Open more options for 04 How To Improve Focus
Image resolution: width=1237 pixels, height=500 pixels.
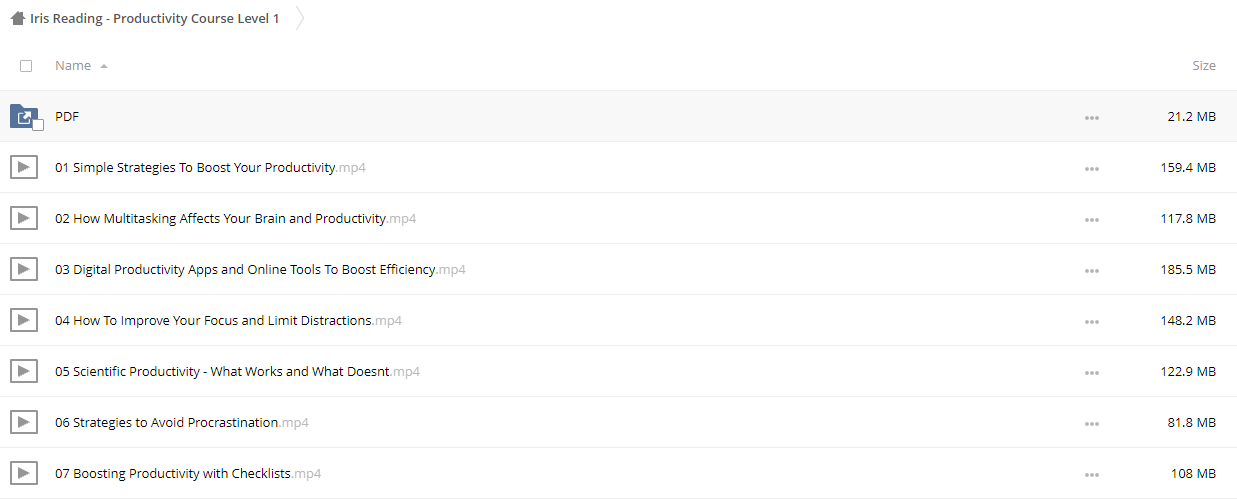coord(1091,322)
